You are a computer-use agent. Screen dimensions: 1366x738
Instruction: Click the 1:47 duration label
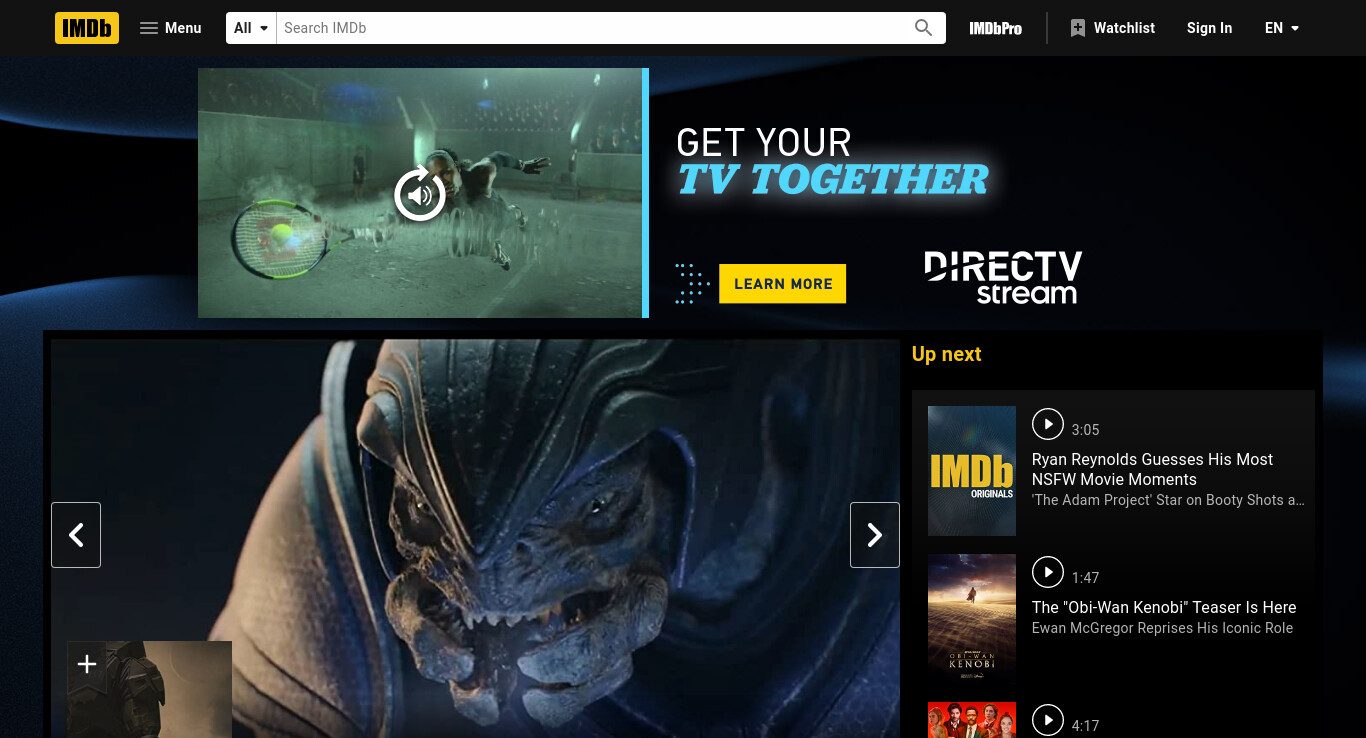pos(1085,578)
